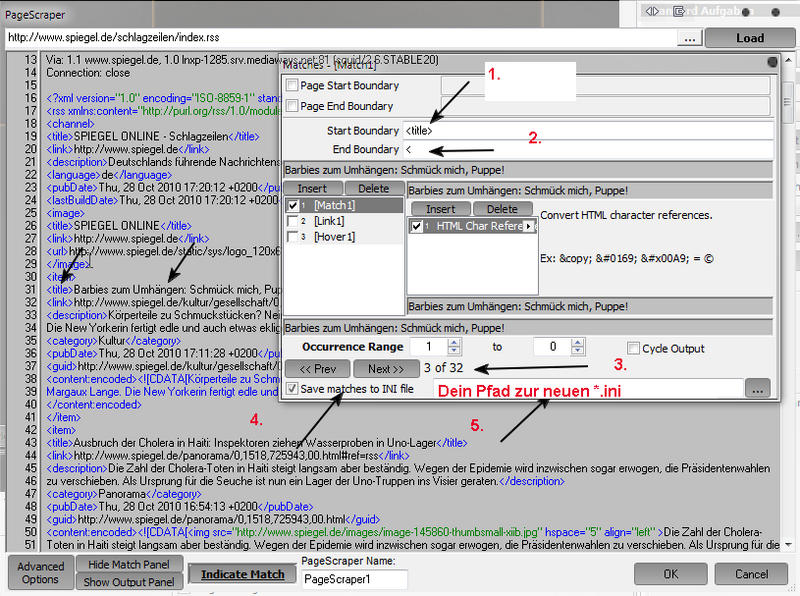This screenshot has width=800, height=596.
Task: Click line 47 Panorama category text
Action: click(x=121, y=493)
